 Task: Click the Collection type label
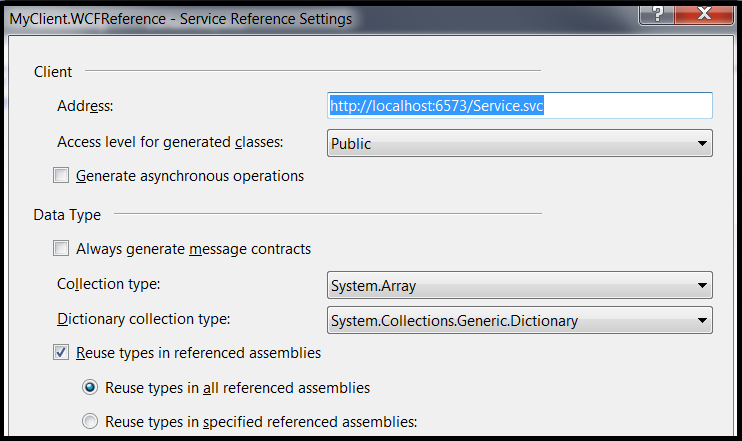tap(109, 284)
